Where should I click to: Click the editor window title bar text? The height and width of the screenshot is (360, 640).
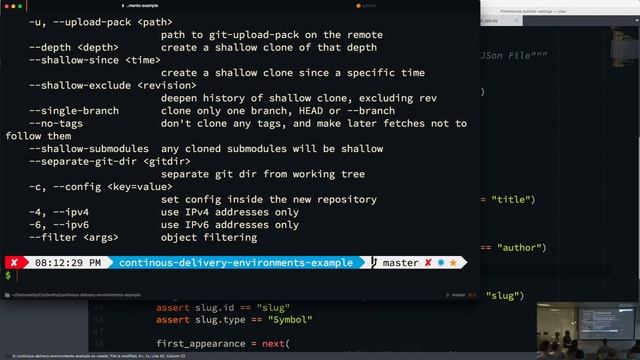click(533, 11)
